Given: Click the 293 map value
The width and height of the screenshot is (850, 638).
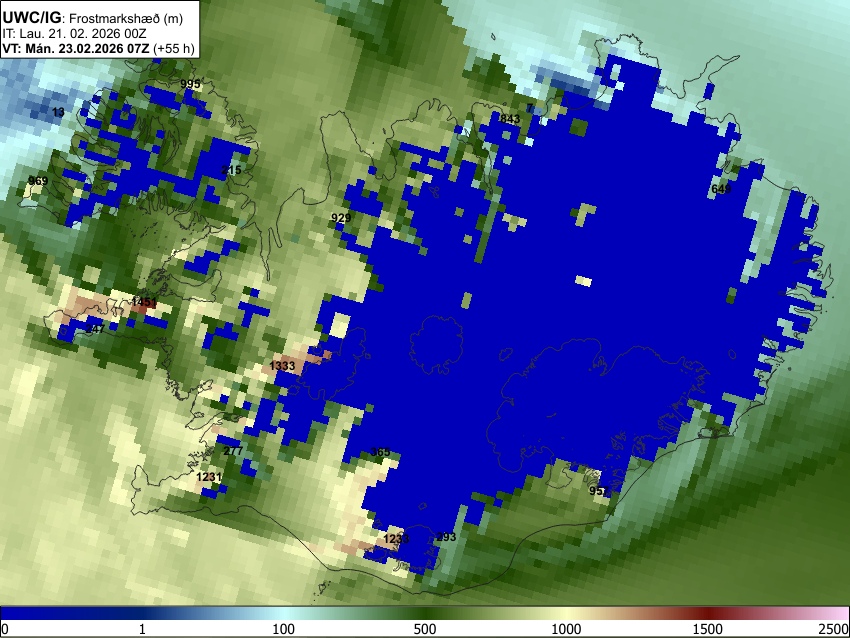Looking at the screenshot, I should [446, 537].
